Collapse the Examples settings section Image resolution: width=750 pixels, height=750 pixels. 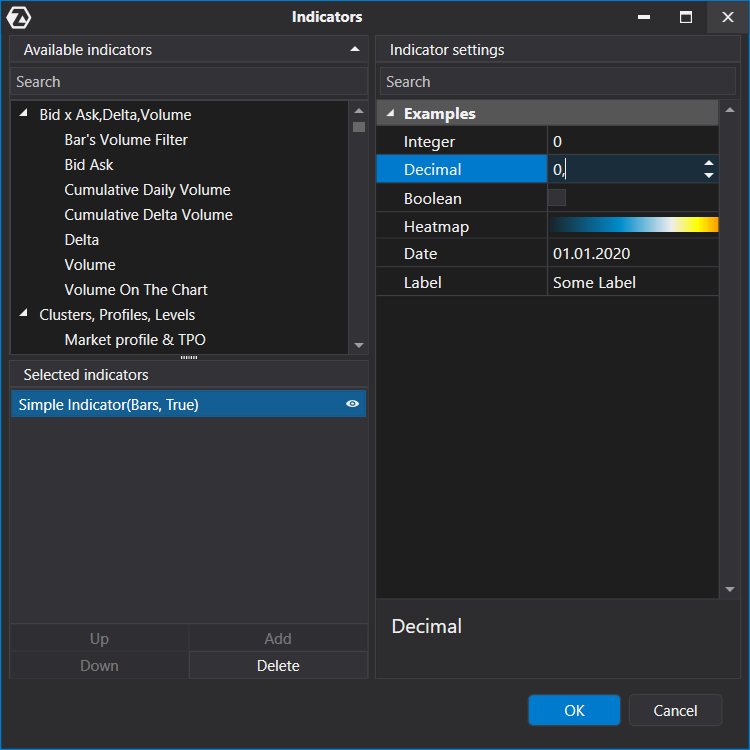pyautogui.click(x=390, y=113)
